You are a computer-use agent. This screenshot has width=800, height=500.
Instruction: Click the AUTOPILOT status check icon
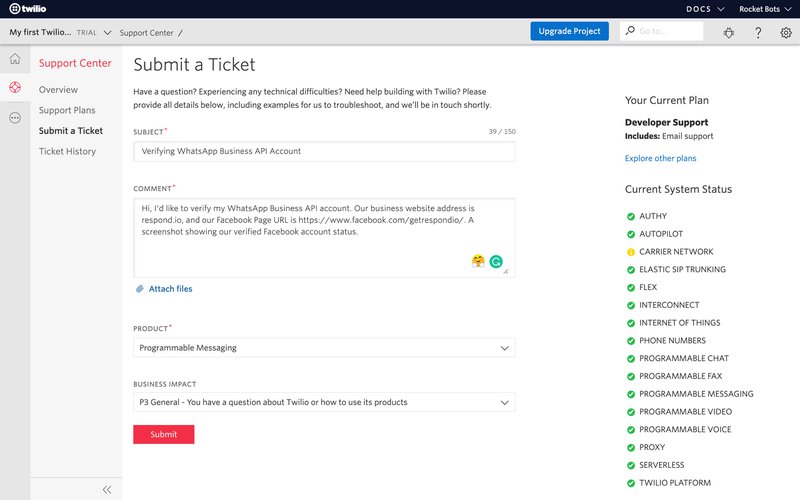[631, 234]
